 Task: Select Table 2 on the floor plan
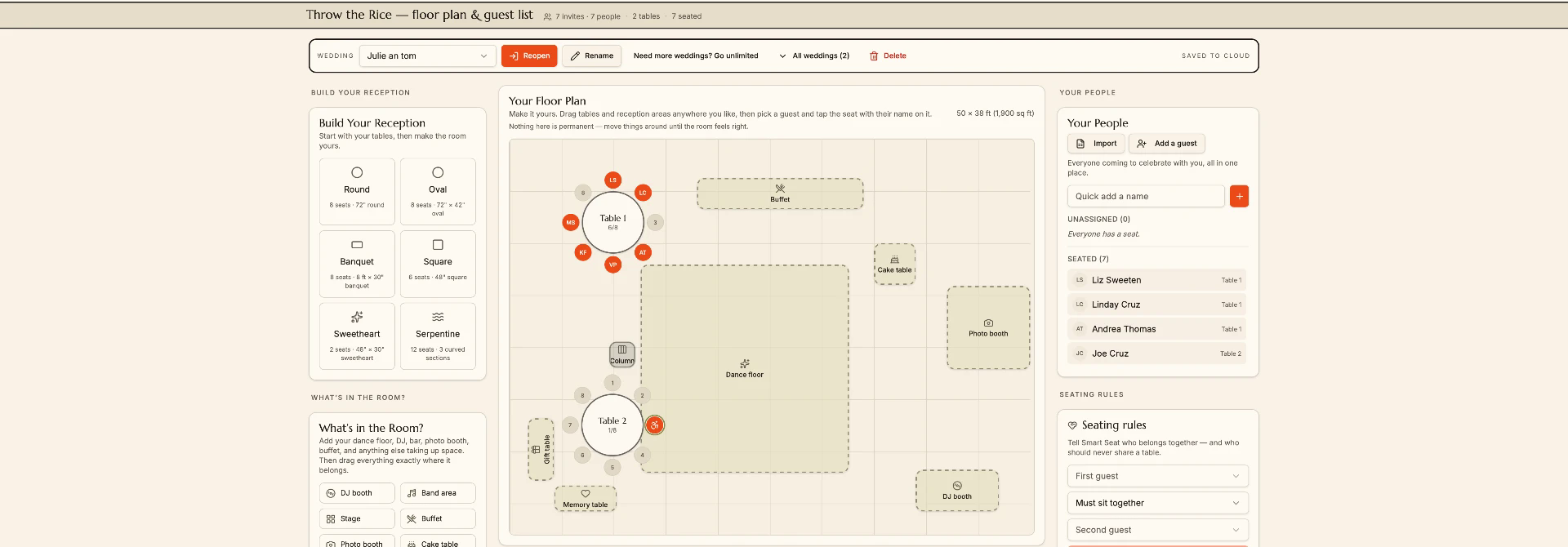click(x=612, y=425)
